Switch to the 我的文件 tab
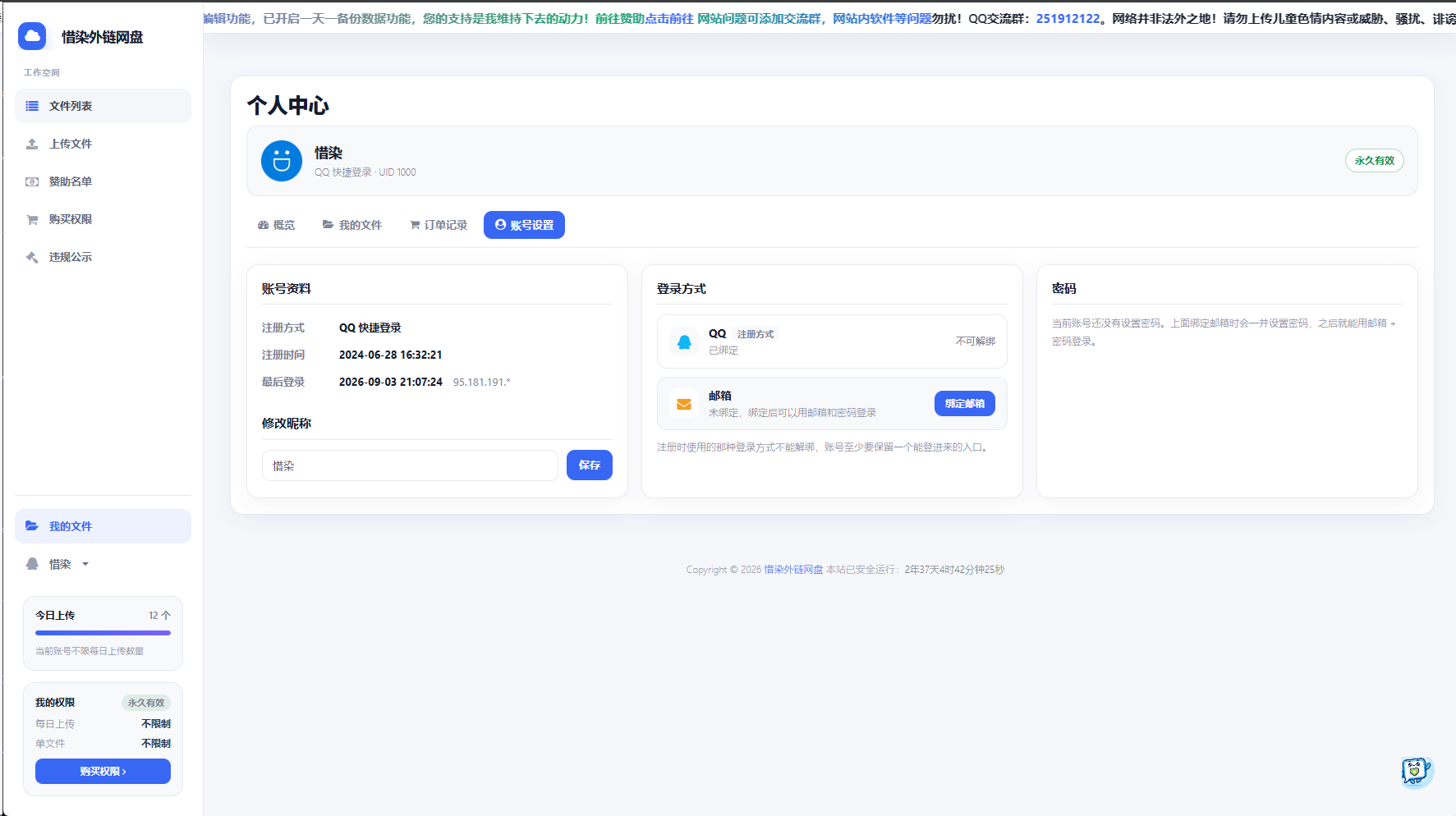The image size is (1456, 816). pyautogui.click(x=352, y=225)
